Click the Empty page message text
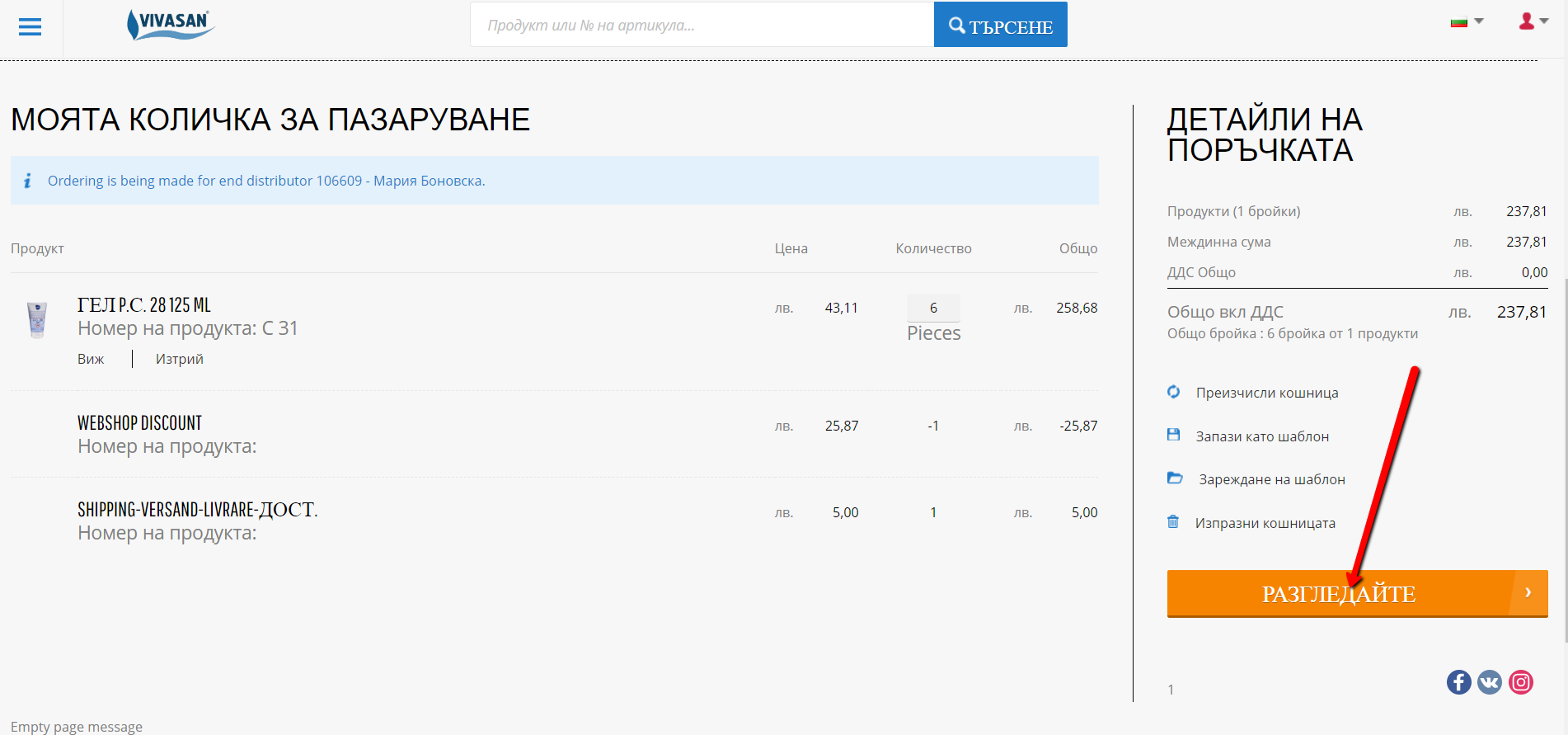The width and height of the screenshot is (1568, 735). point(77,727)
